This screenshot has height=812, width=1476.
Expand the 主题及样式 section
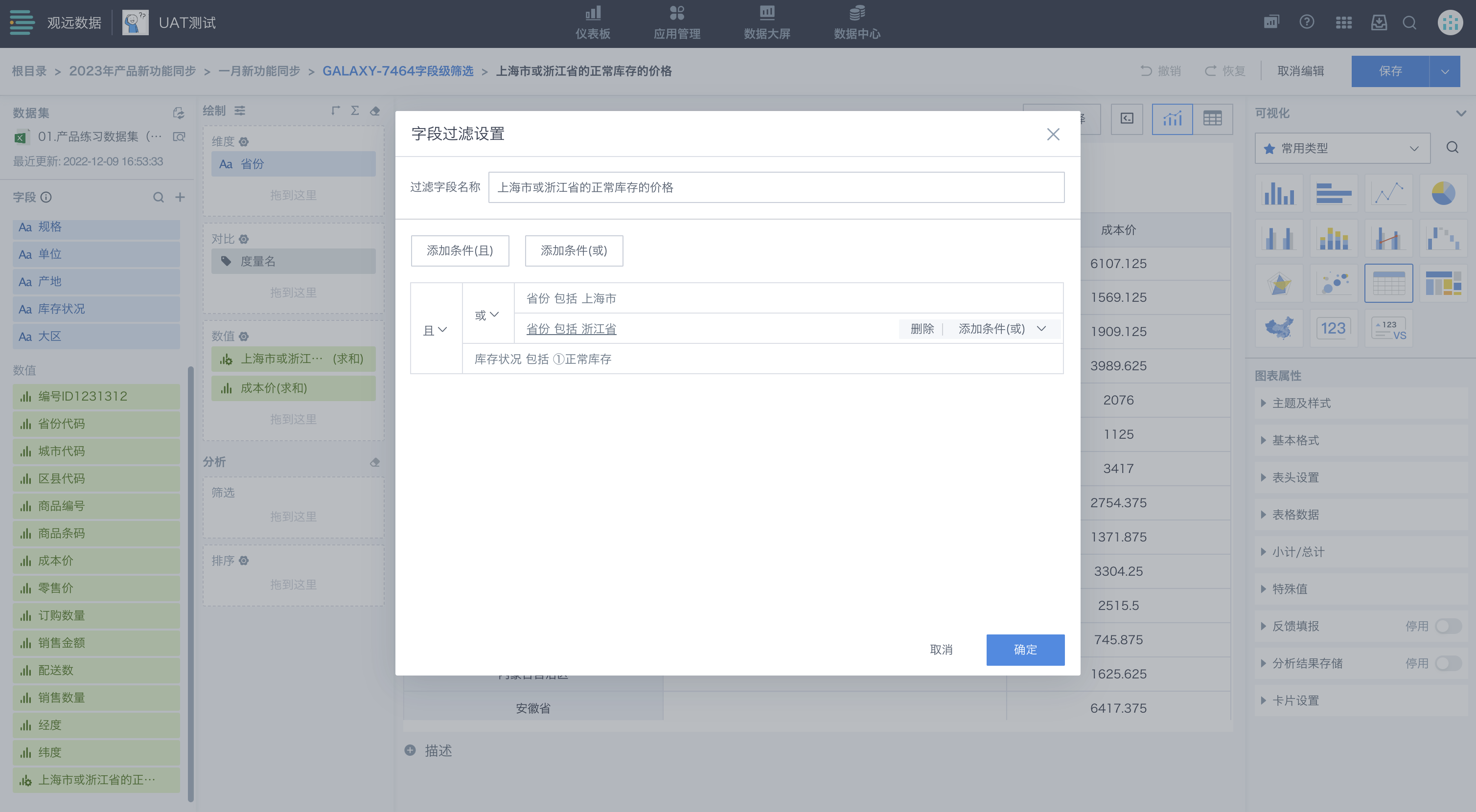point(1301,403)
